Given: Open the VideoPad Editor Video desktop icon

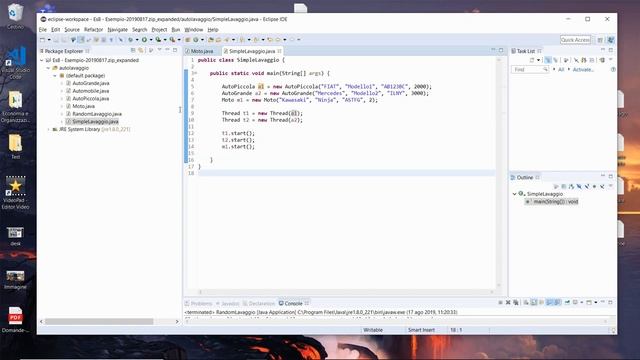Looking at the screenshot, I should (x=16, y=193).
